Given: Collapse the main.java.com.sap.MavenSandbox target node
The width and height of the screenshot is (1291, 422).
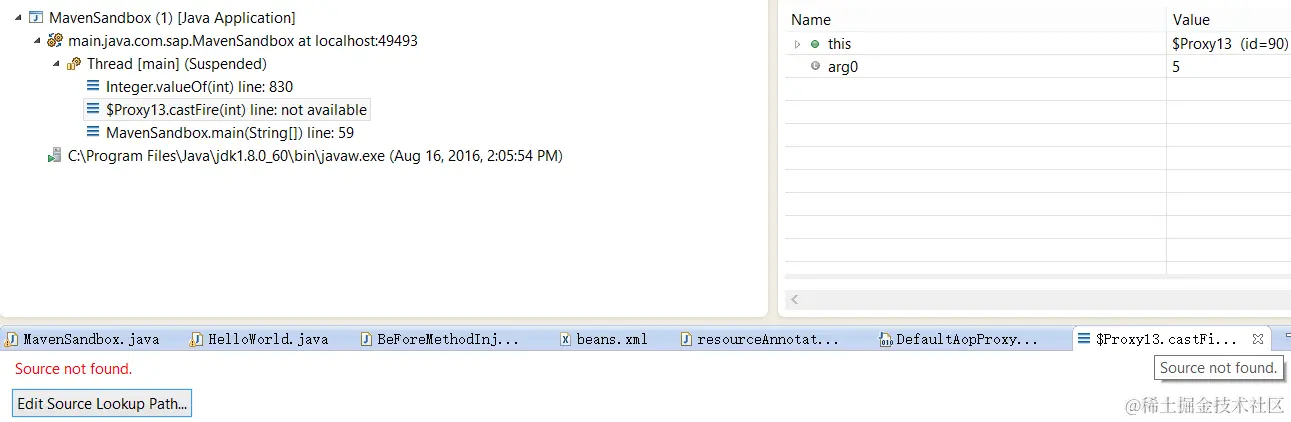Looking at the screenshot, I should coord(38,41).
